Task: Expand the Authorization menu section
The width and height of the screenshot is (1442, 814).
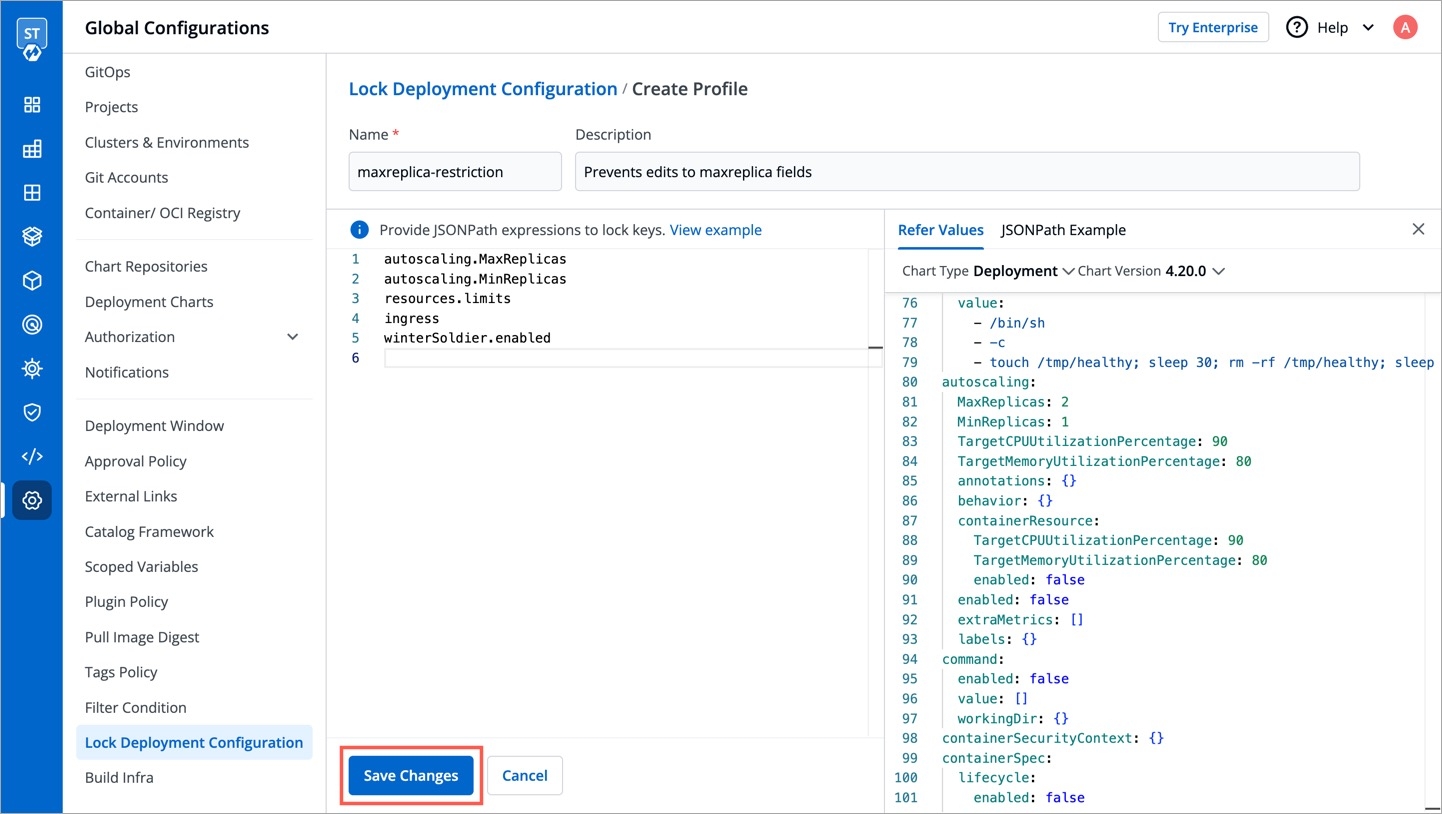Action: pos(292,337)
